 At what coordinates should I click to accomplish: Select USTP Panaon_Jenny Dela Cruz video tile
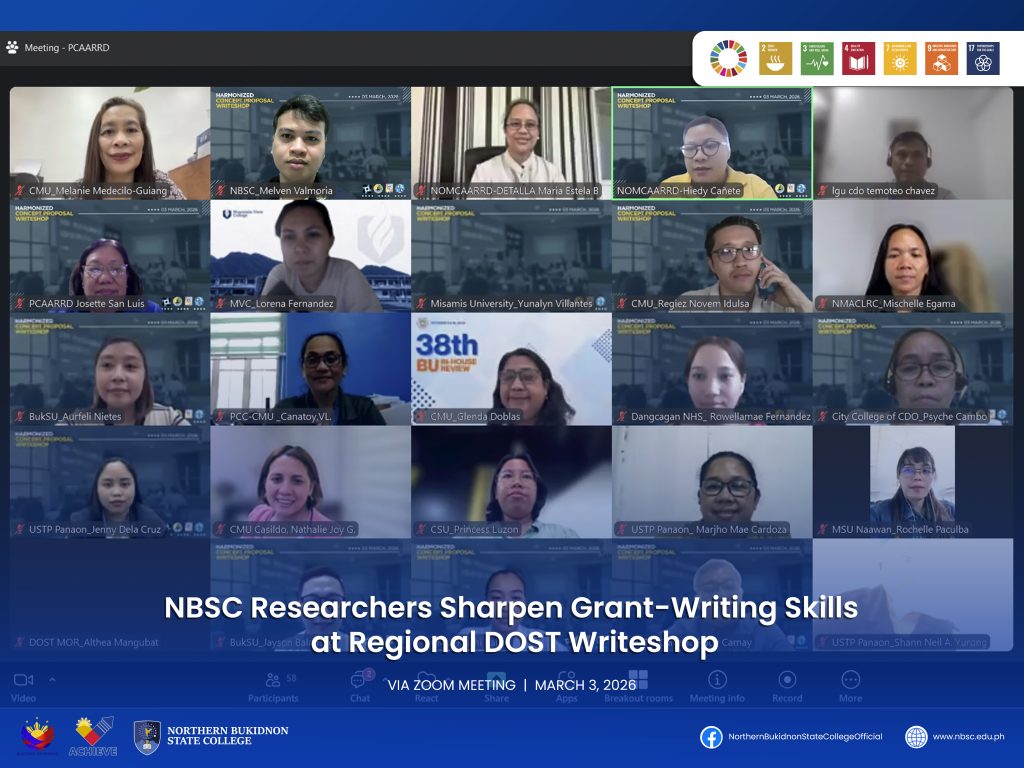click(x=110, y=482)
